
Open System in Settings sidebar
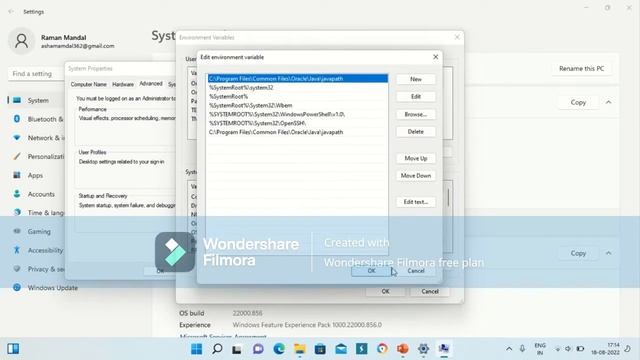pos(37,100)
